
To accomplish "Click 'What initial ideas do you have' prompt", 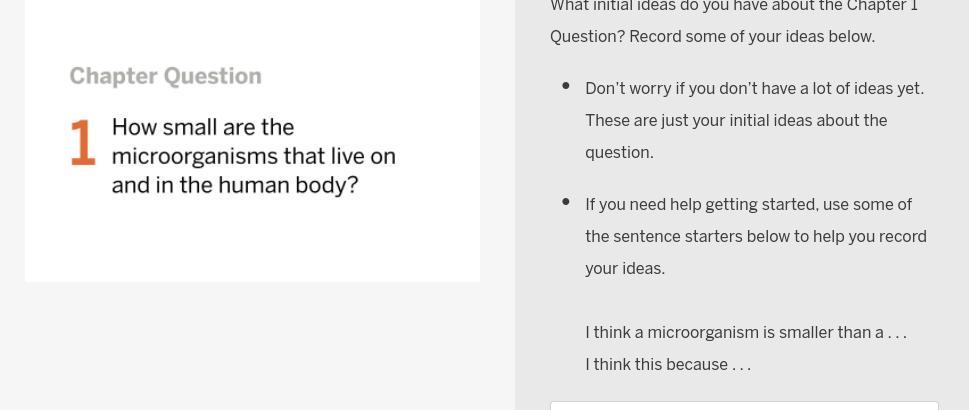I will click(734, 7).
